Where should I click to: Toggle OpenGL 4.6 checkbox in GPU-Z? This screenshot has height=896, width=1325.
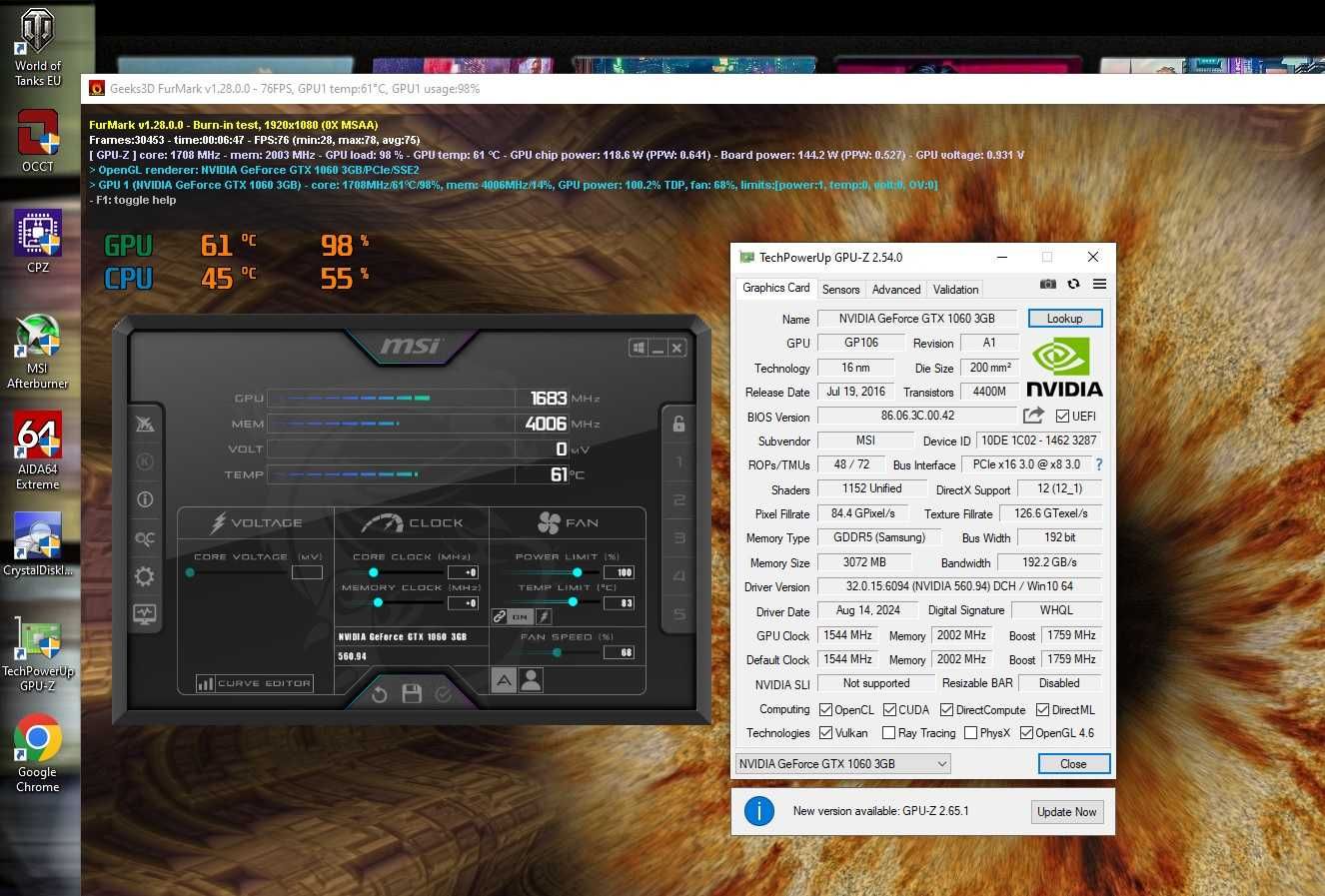click(1026, 733)
